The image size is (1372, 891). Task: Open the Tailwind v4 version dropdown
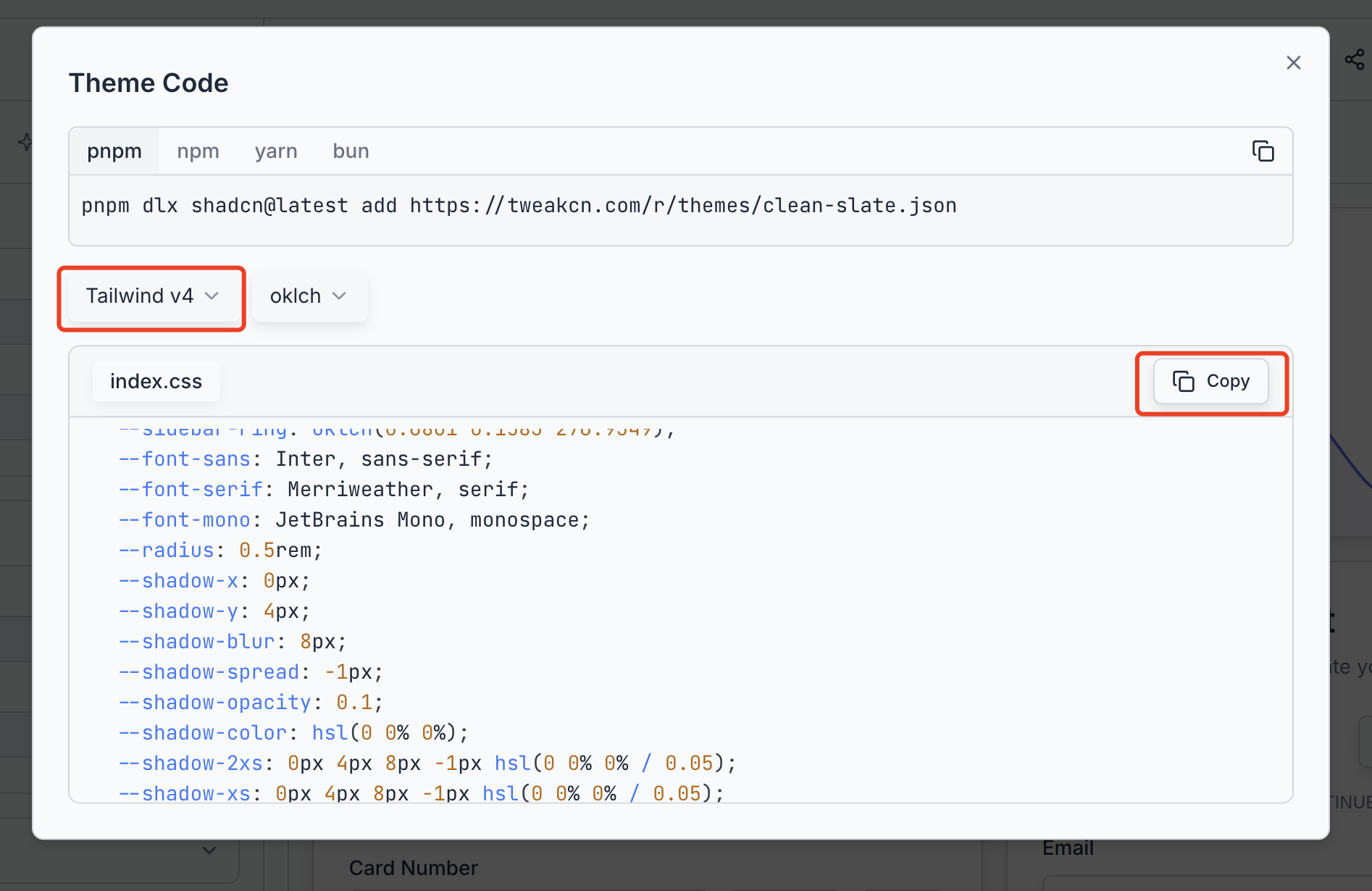[151, 296]
